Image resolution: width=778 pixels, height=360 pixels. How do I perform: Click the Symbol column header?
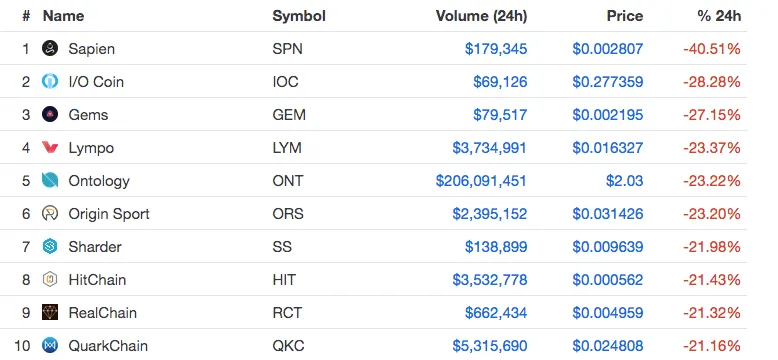(x=299, y=16)
